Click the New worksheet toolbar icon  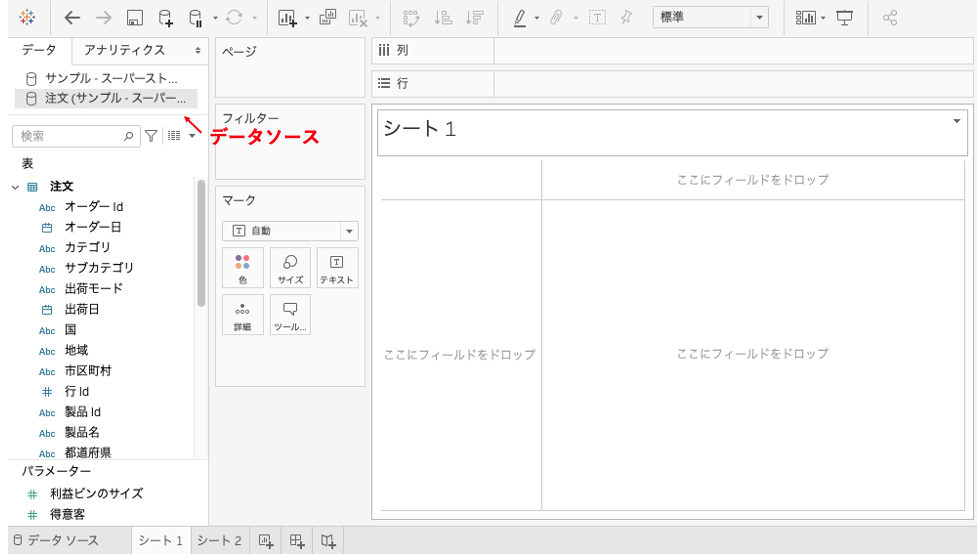[287, 18]
